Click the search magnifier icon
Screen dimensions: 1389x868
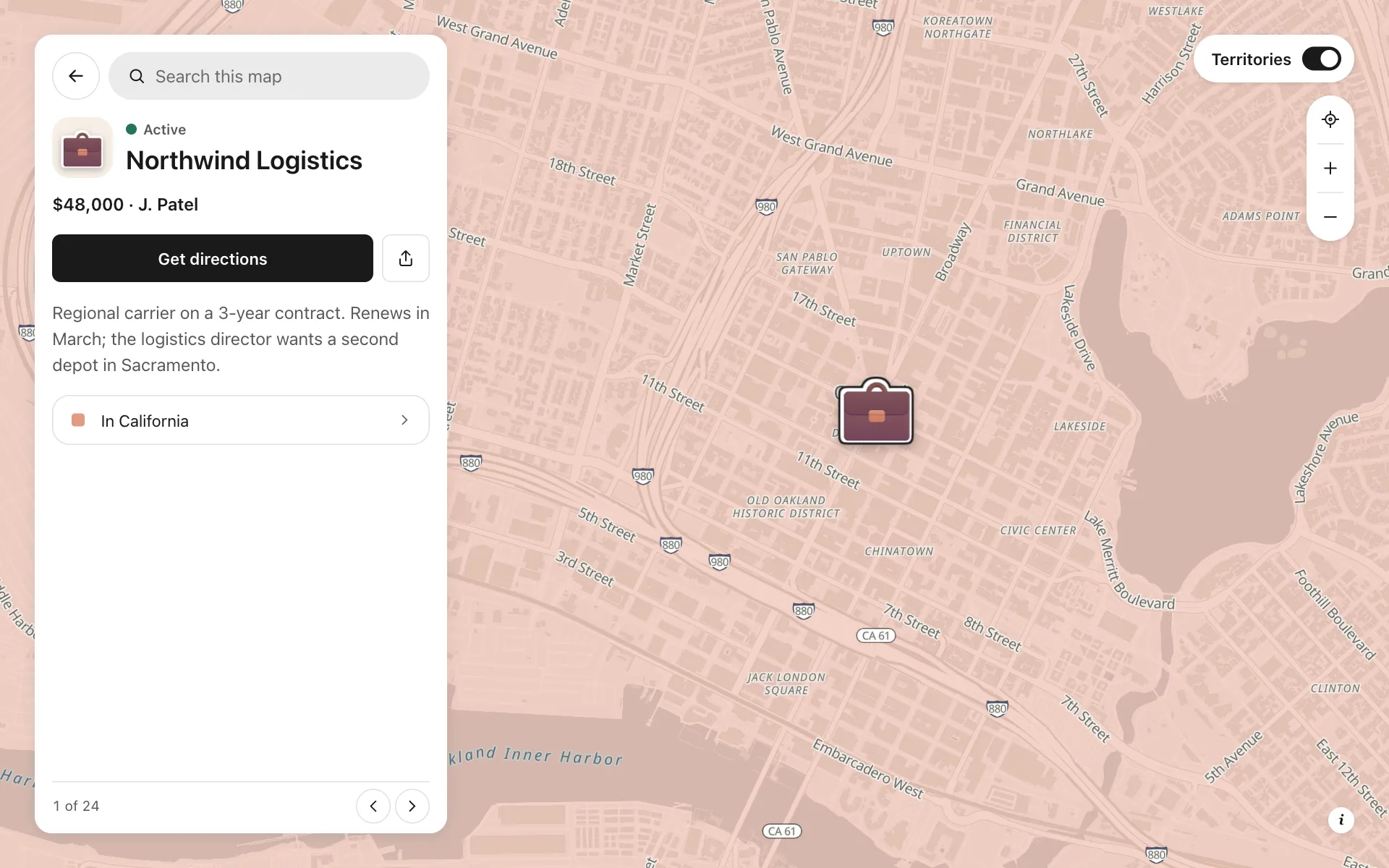pos(137,76)
